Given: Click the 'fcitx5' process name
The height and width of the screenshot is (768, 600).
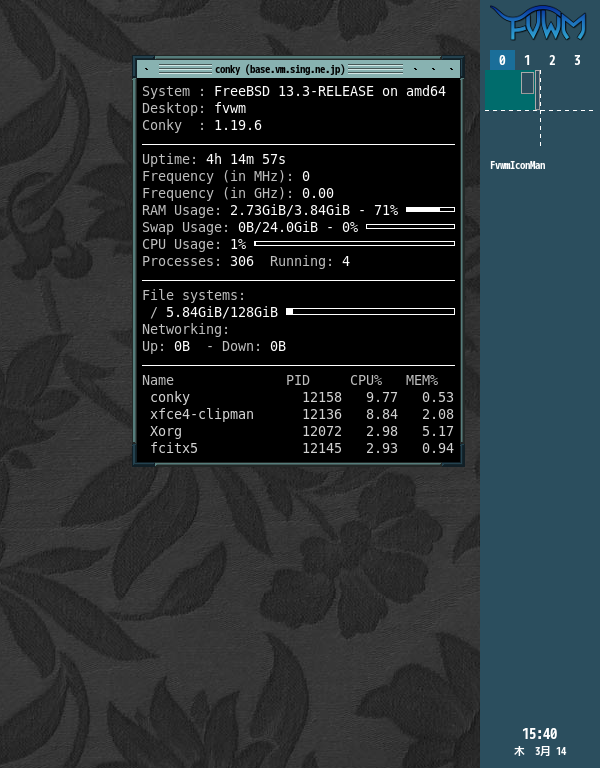Looking at the screenshot, I should (x=174, y=449).
